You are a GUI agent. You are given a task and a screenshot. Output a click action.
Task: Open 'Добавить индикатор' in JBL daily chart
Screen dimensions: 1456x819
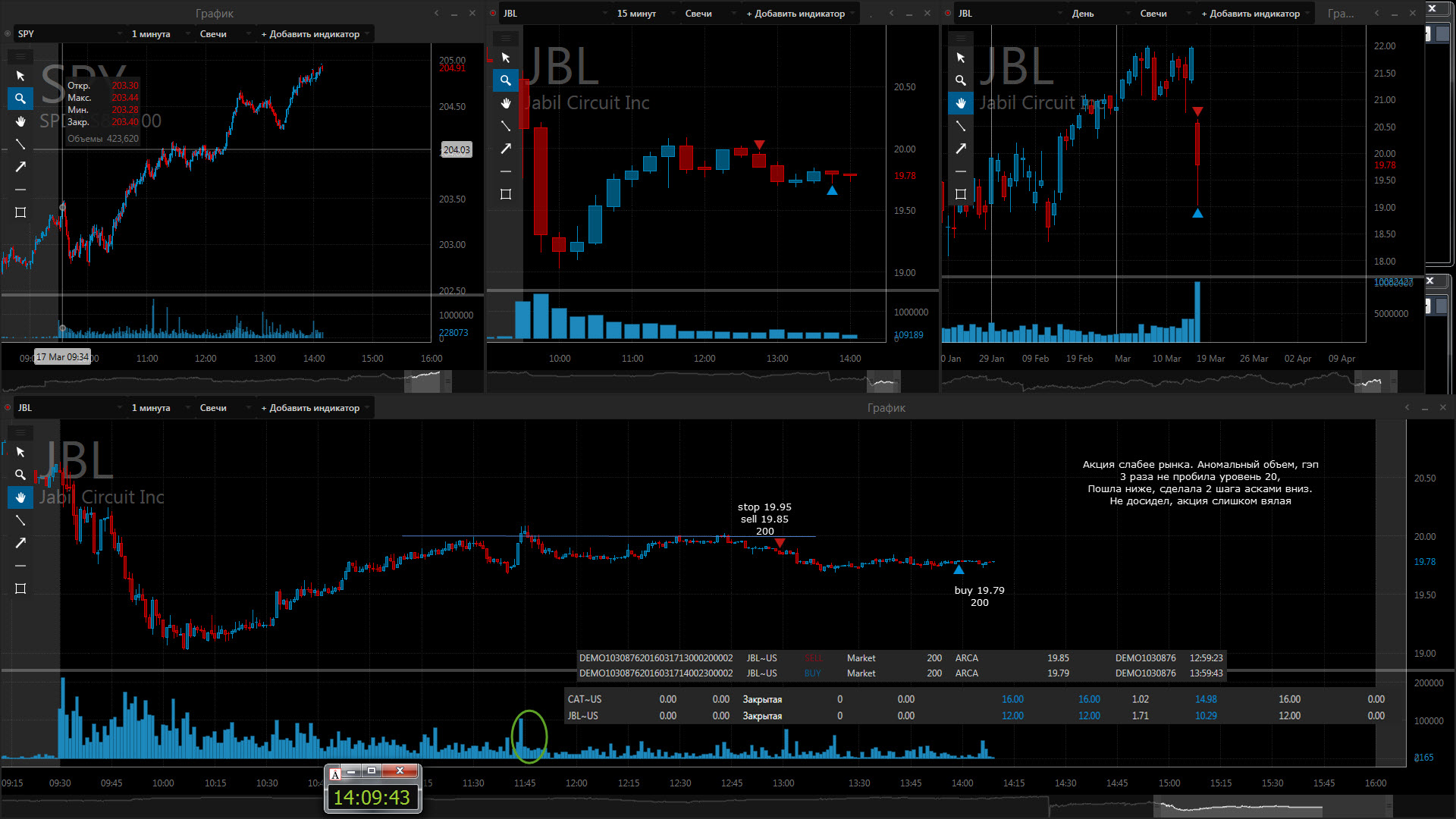tap(1255, 13)
